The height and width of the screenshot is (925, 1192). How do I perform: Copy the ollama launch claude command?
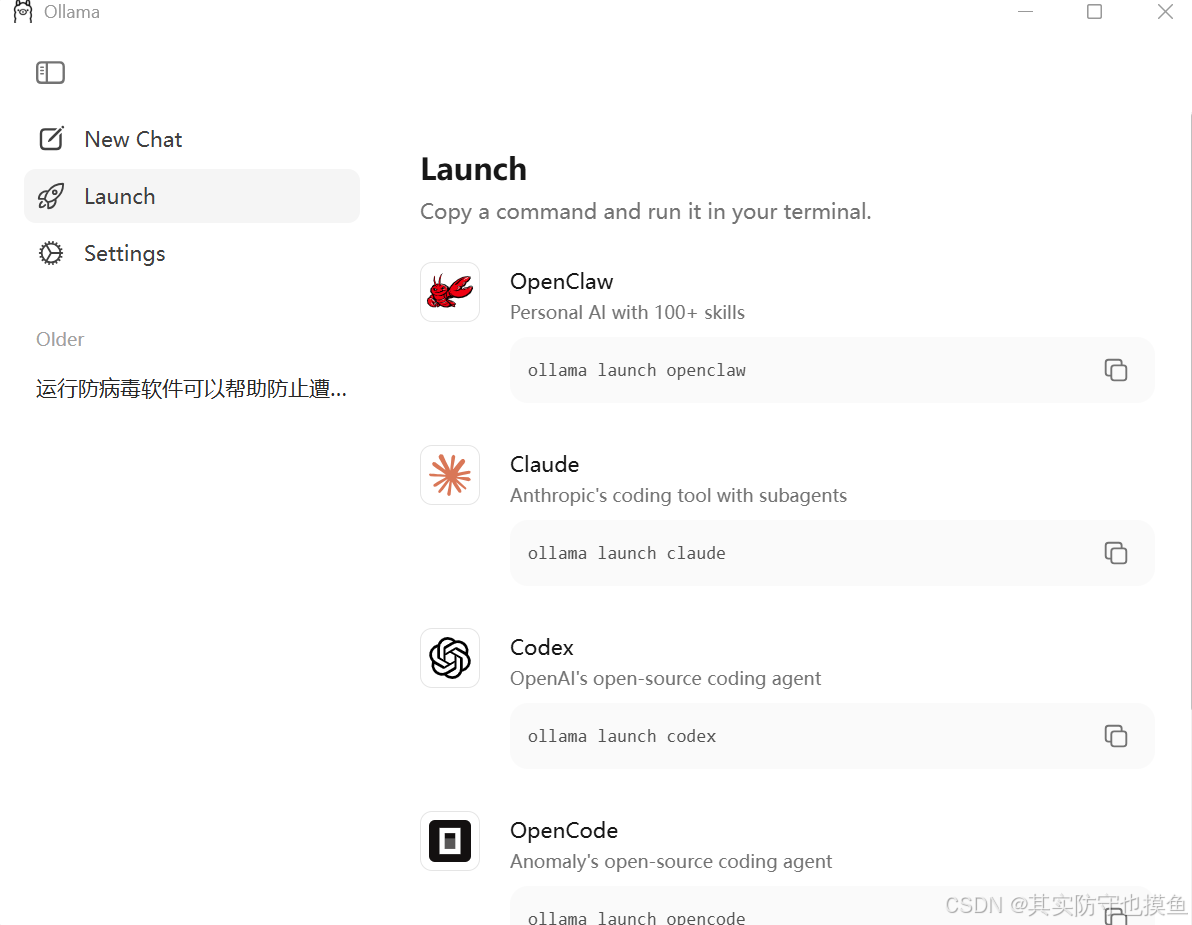click(x=1115, y=553)
